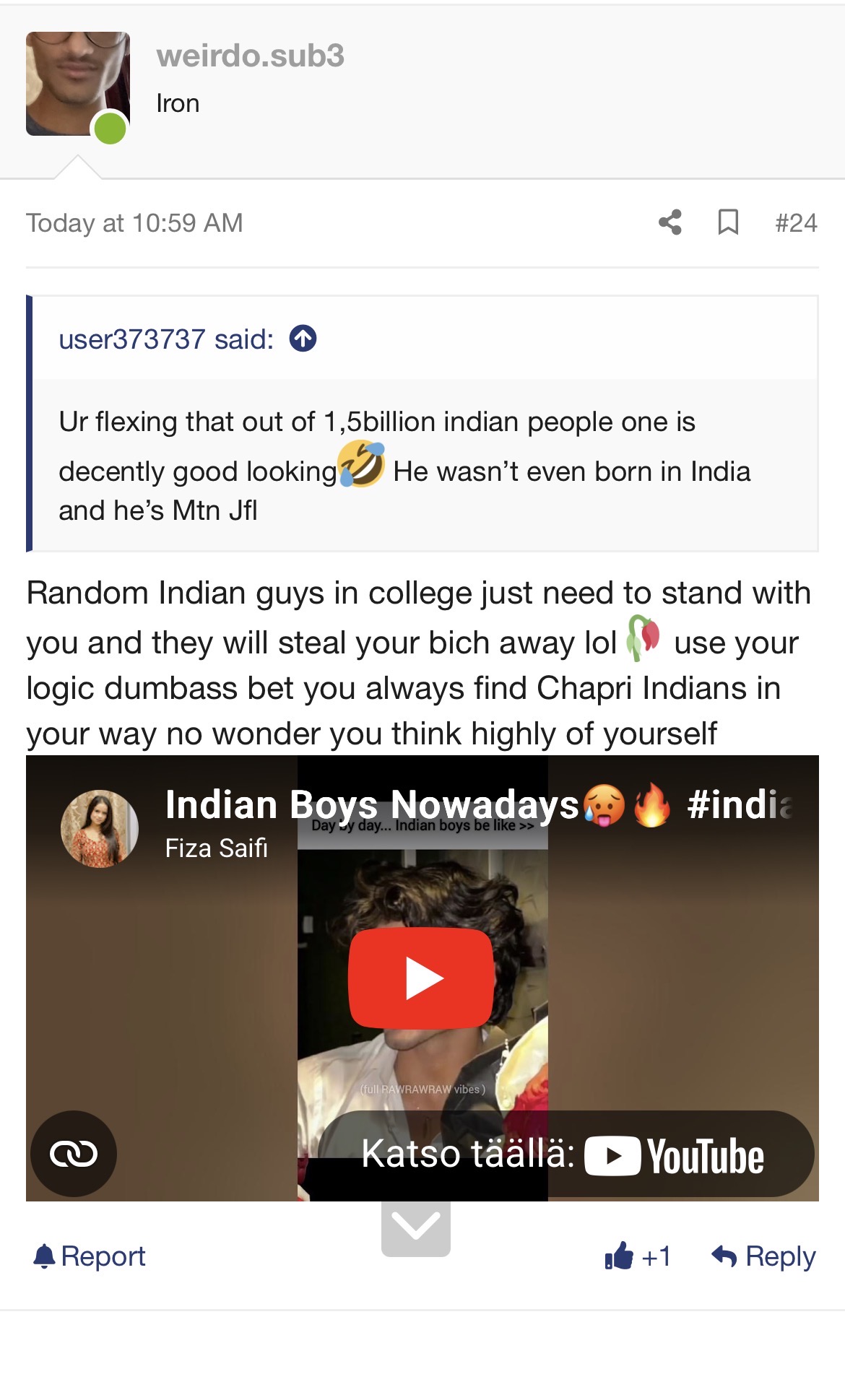The height and width of the screenshot is (1400, 845).
Task: Open the Fiza Saifi channel avatar
Action: pos(100,828)
